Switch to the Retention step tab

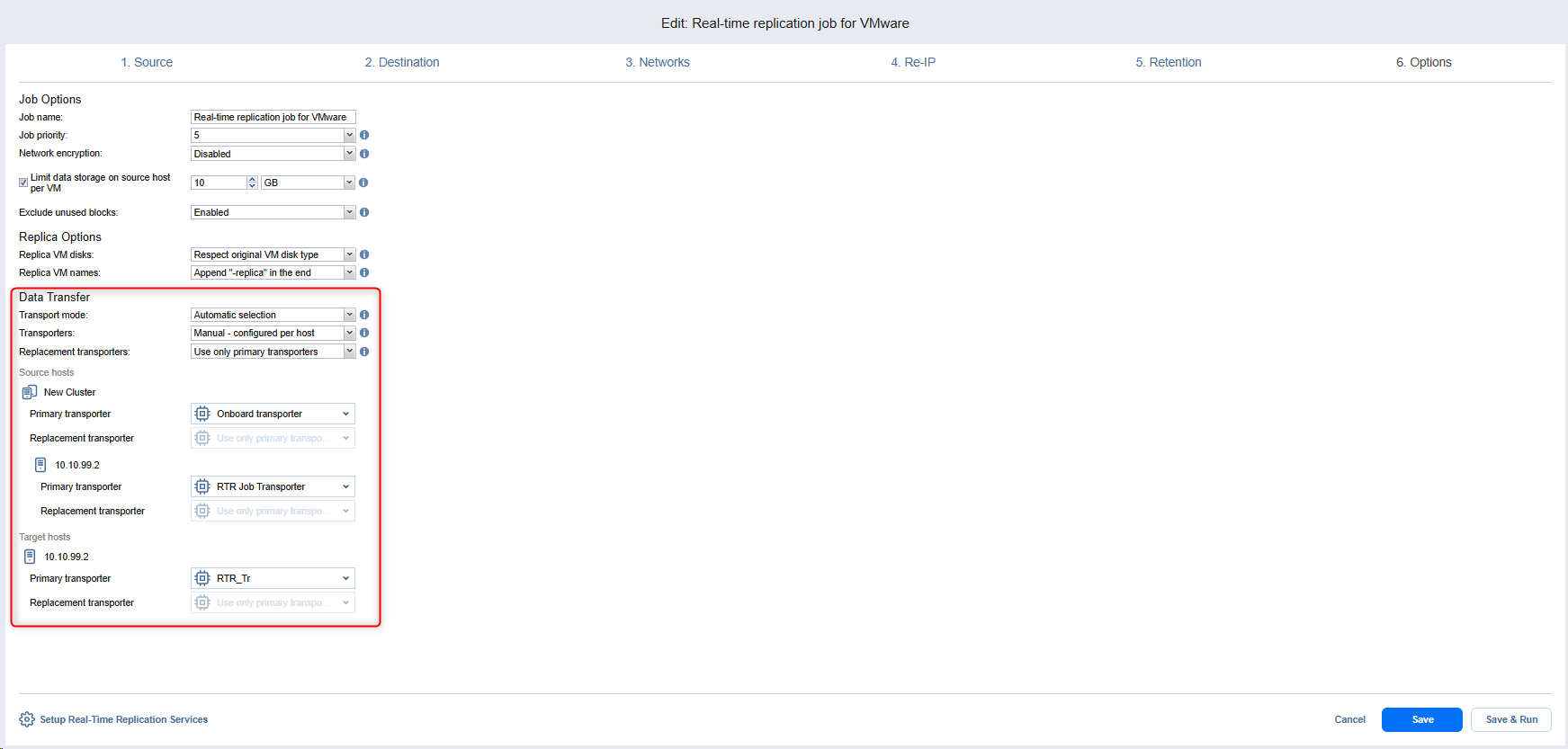click(1168, 62)
